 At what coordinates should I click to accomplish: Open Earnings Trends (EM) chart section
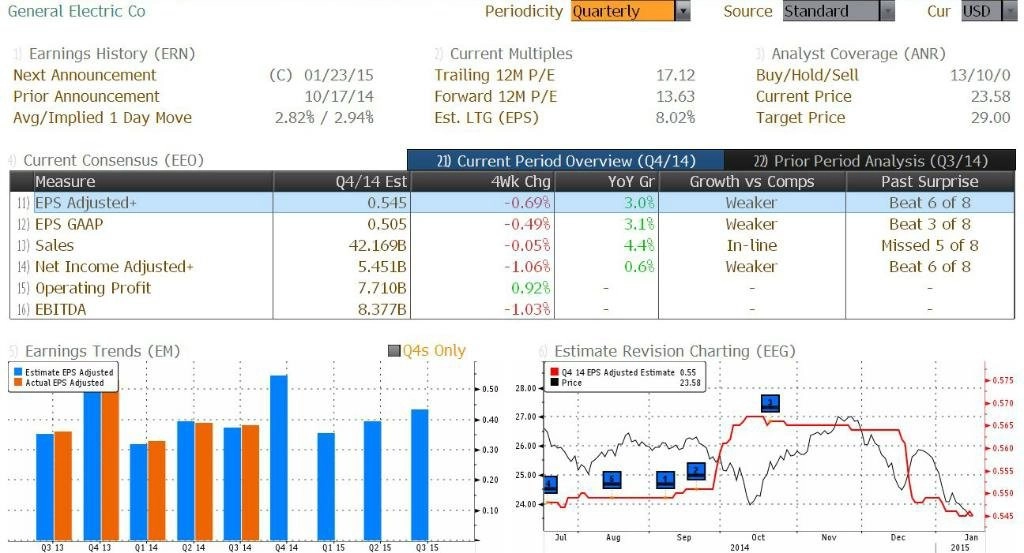tap(102, 351)
